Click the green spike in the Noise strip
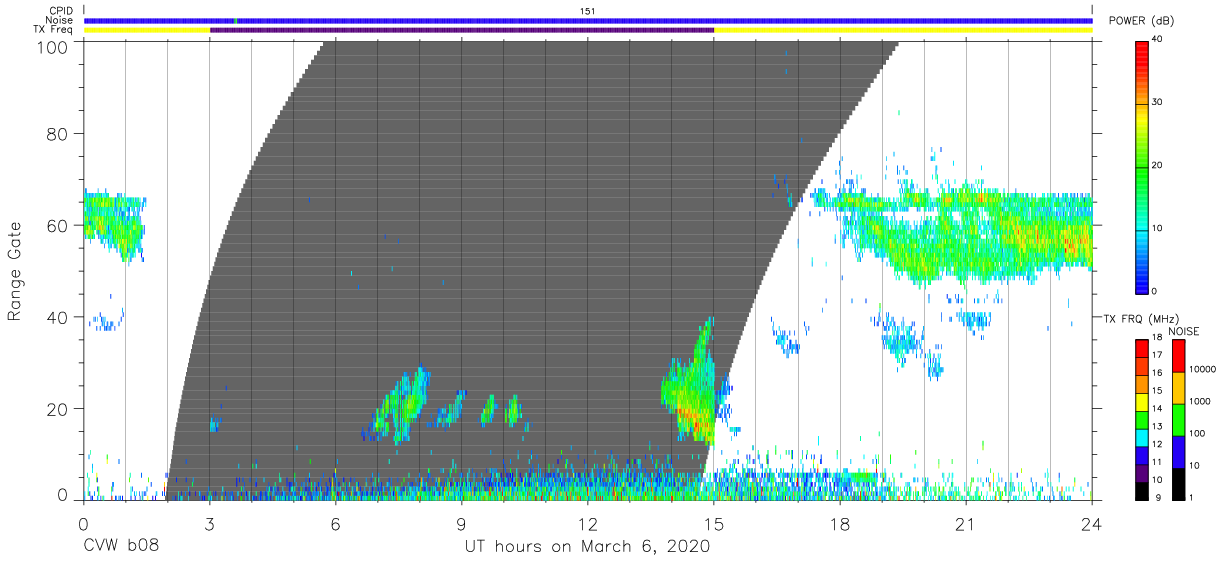 [x=235, y=21]
